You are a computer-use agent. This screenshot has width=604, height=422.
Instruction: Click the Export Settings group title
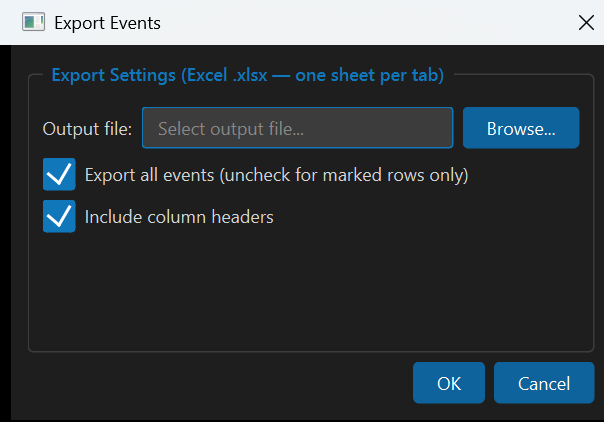point(248,75)
